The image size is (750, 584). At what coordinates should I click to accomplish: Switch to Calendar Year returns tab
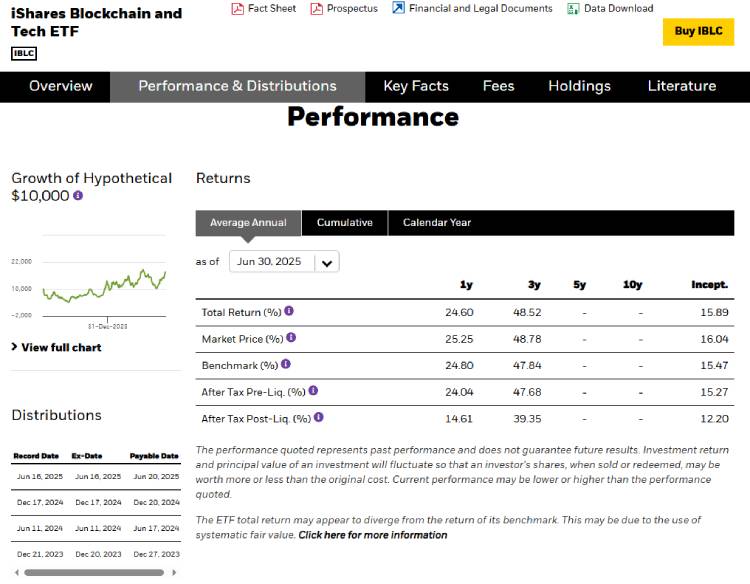437,223
